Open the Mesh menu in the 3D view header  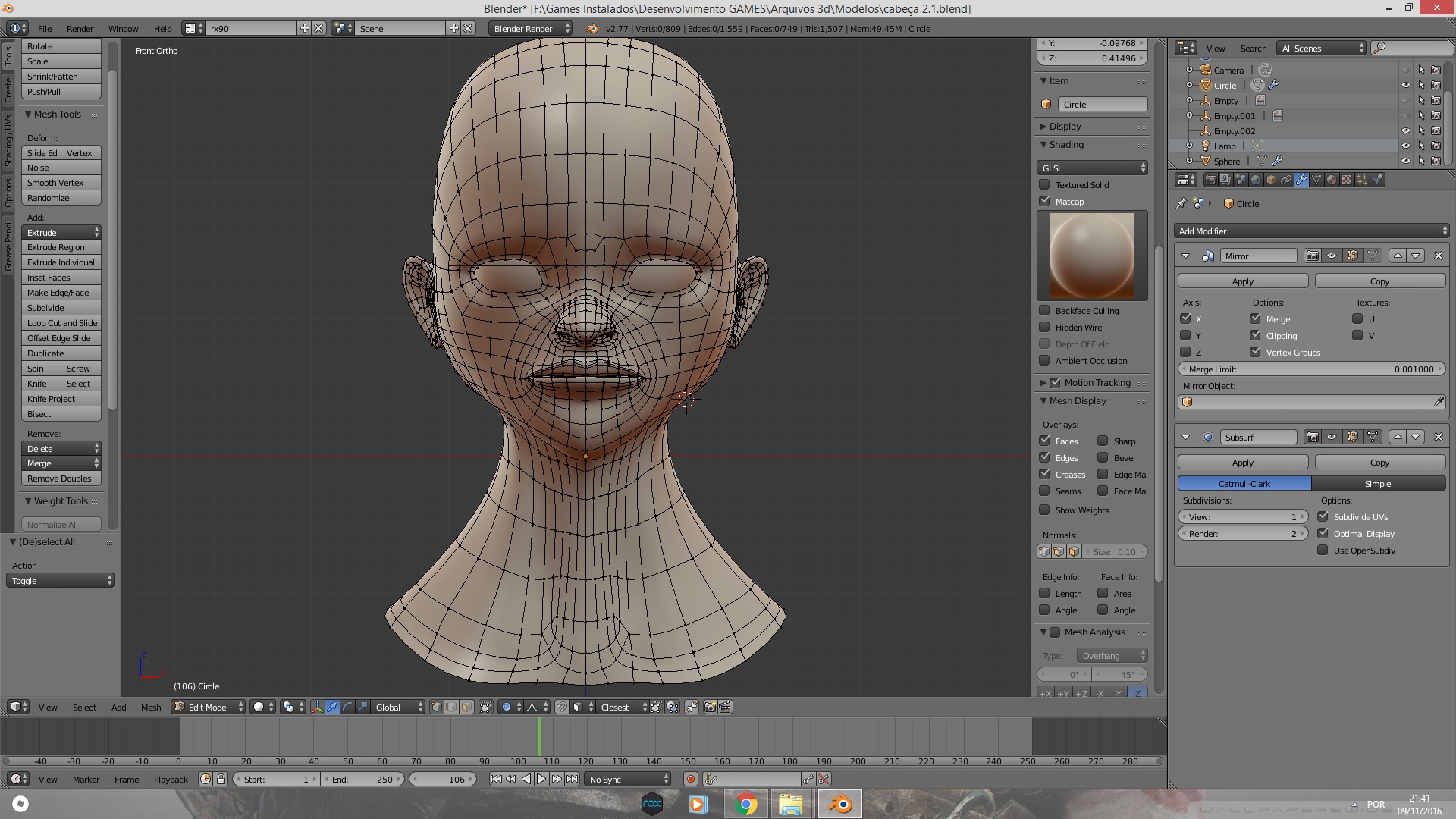pos(151,707)
